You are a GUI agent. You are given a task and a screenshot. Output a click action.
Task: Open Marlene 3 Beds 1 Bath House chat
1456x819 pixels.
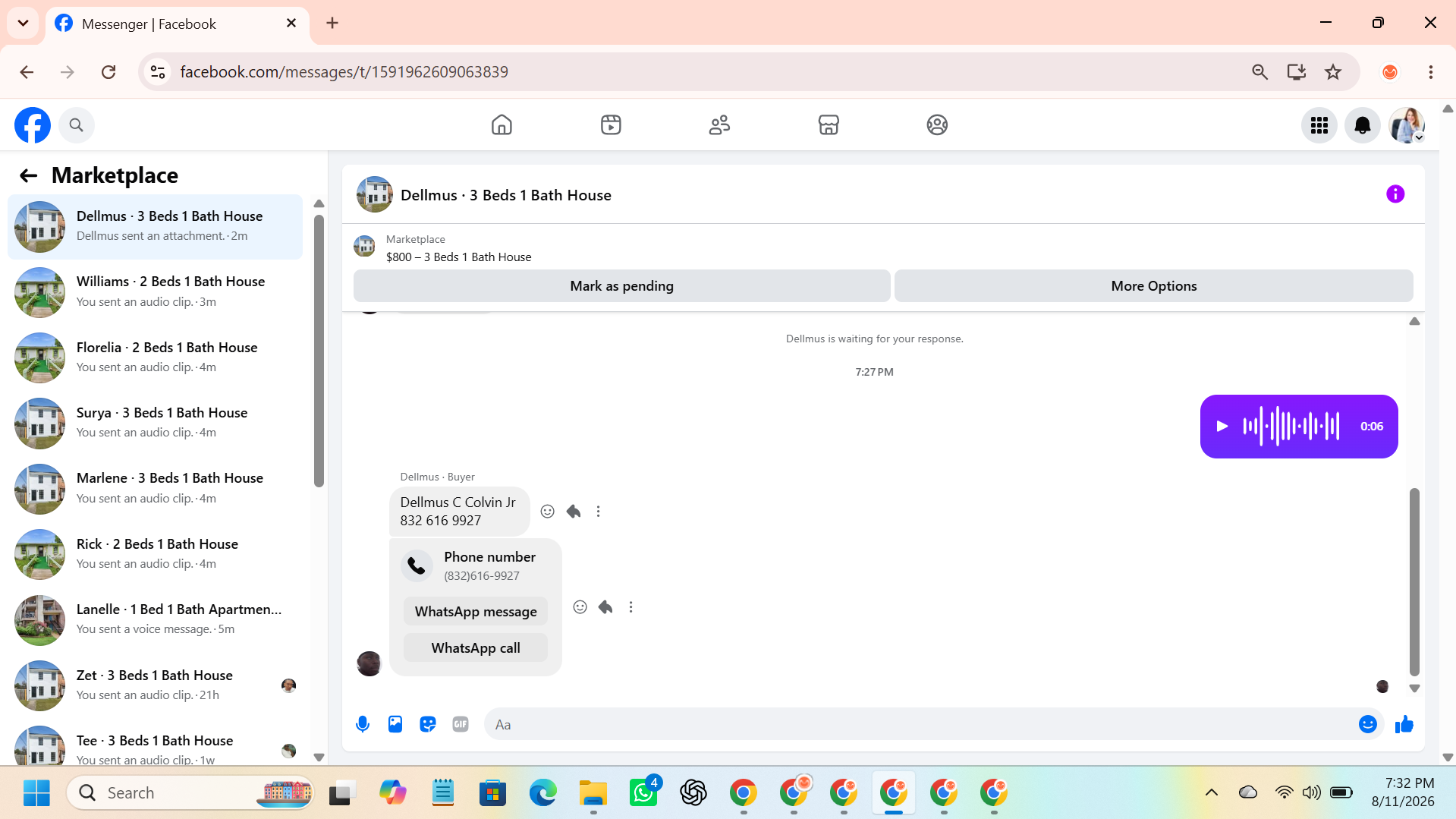(155, 488)
